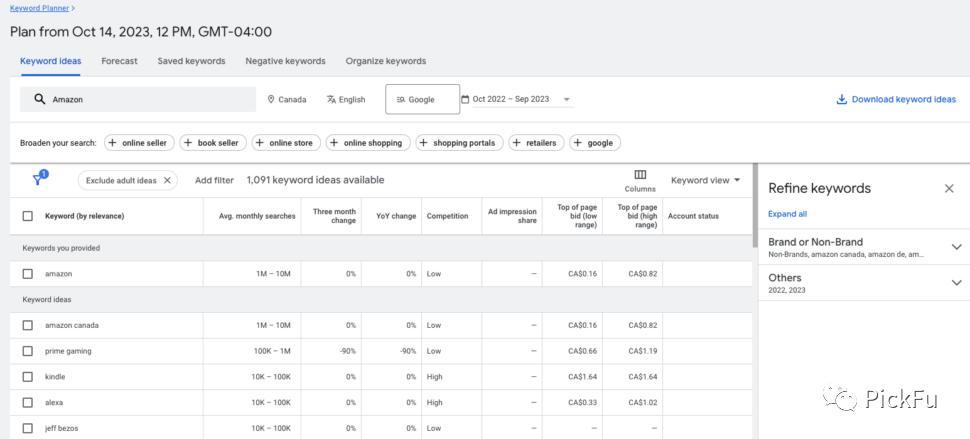The height and width of the screenshot is (439, 970).
Task: Select the 'alexa' row checkbox
Action: pyautogui.click(x=28, y=403)
